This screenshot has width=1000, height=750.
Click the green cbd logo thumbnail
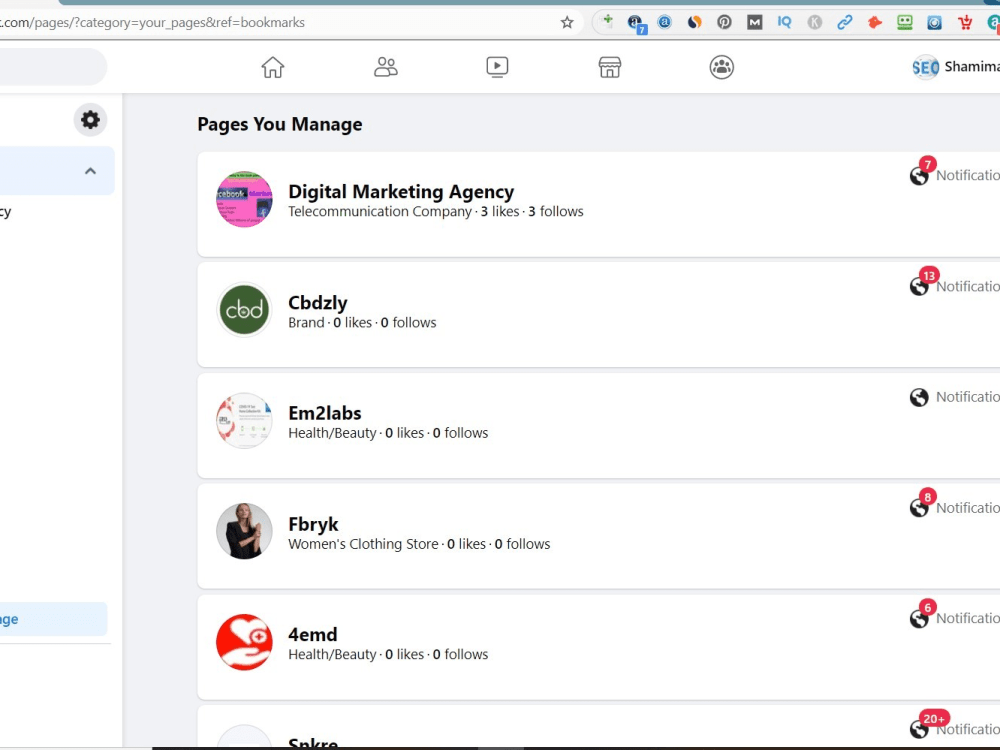click(244, 310)
